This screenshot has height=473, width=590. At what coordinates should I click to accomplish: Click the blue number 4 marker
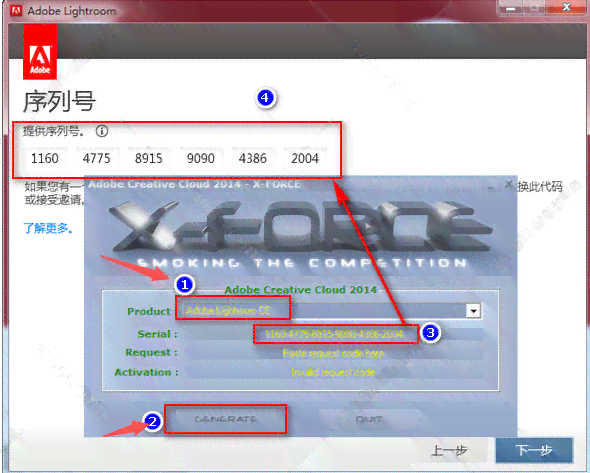tap(265, 98)
